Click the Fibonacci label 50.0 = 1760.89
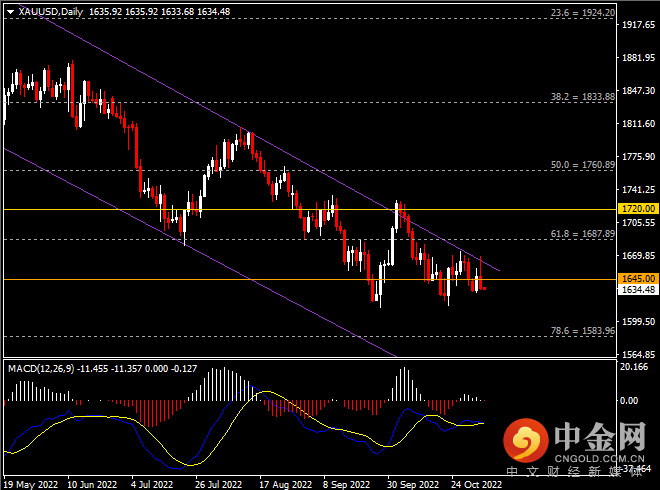This screenshot has height=490, width=660. click(583, 165)
